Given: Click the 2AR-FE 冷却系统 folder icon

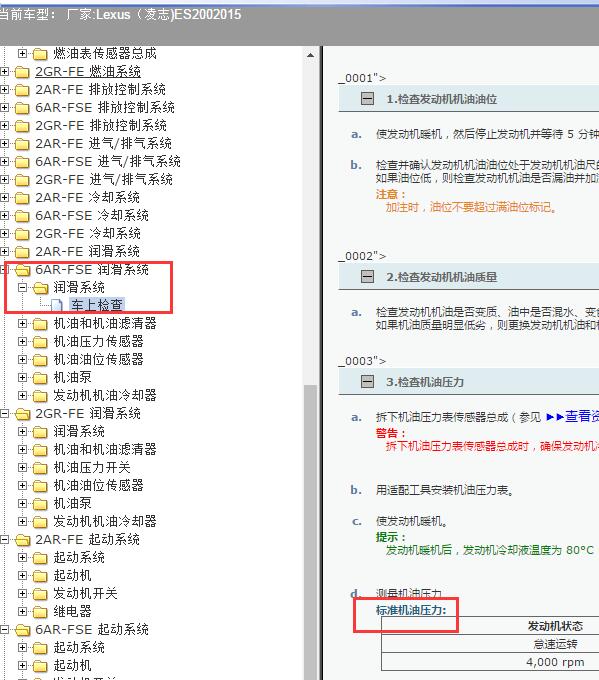Looking at the screenshot, I should click(22, 198).
